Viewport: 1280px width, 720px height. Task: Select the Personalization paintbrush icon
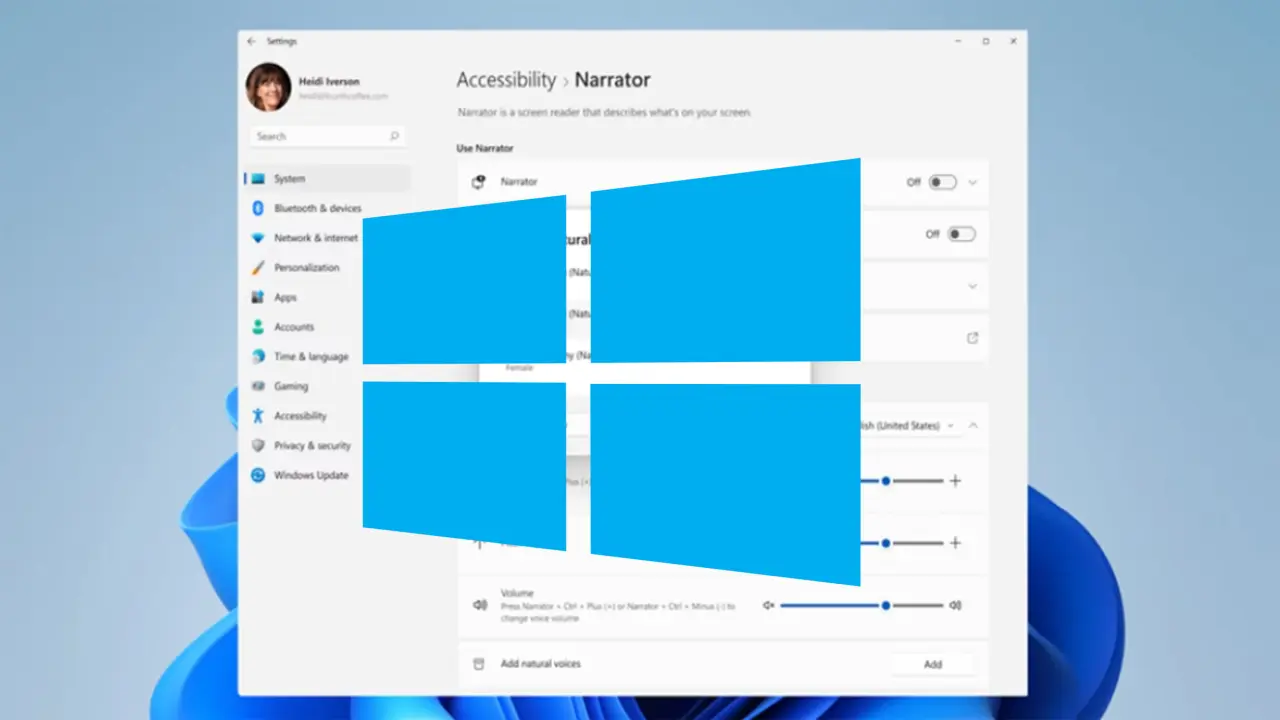coord(257,268)
